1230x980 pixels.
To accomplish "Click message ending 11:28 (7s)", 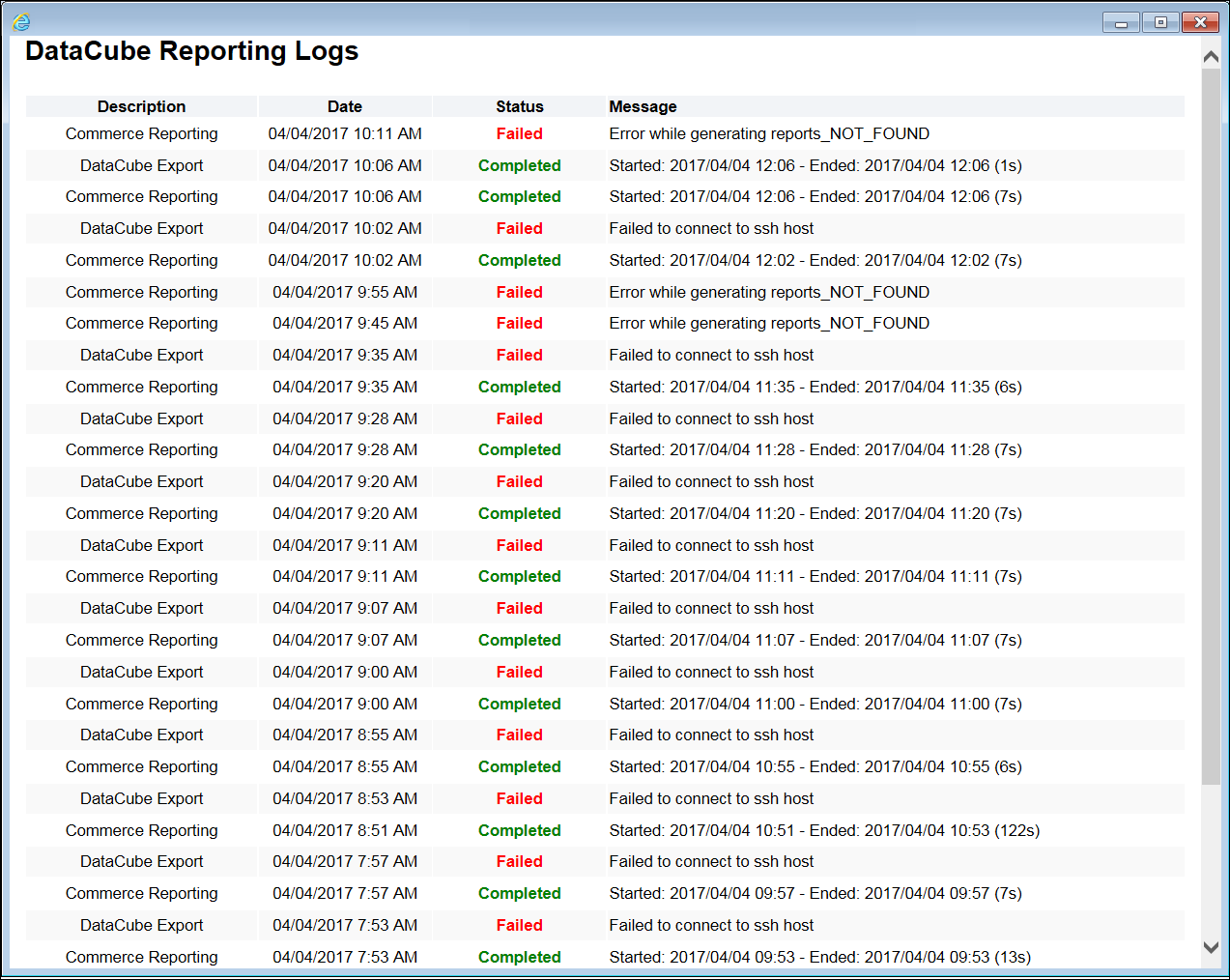I will tap(815, 449).
